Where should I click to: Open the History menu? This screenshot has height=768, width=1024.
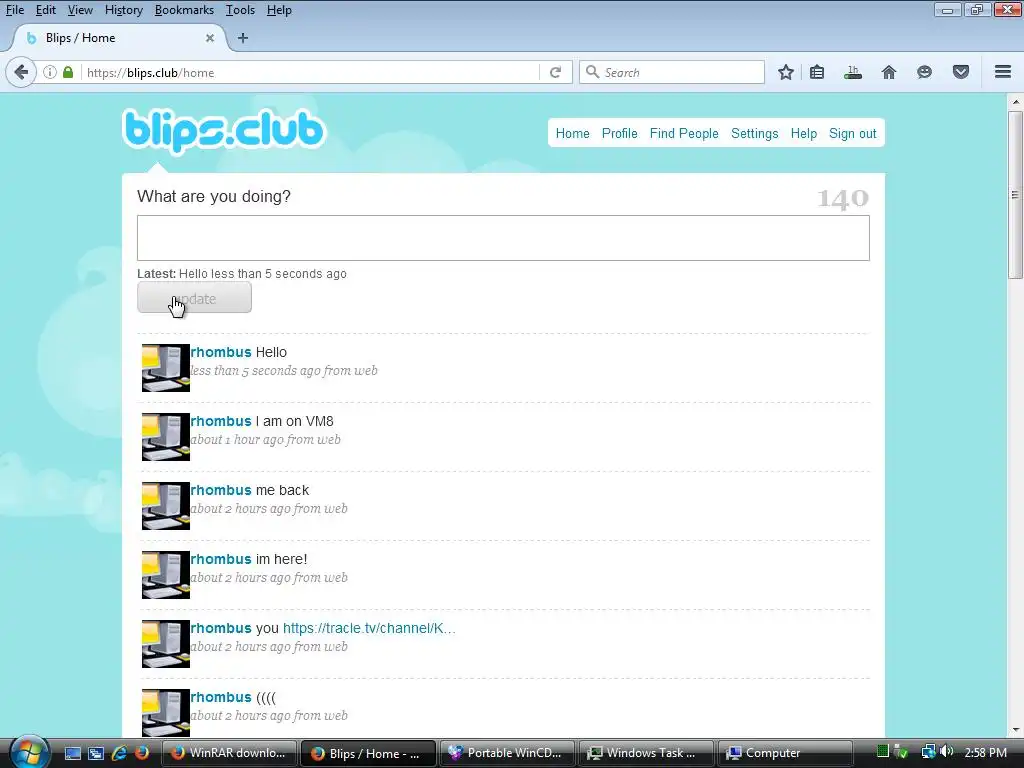pos(123,10)
